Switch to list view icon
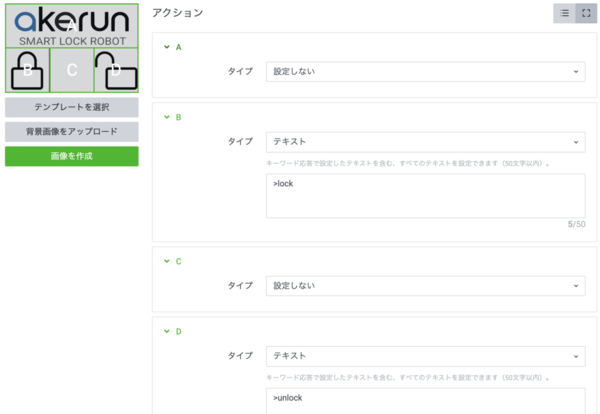This screenshot has width=600, height=414. tap(564, 13)
